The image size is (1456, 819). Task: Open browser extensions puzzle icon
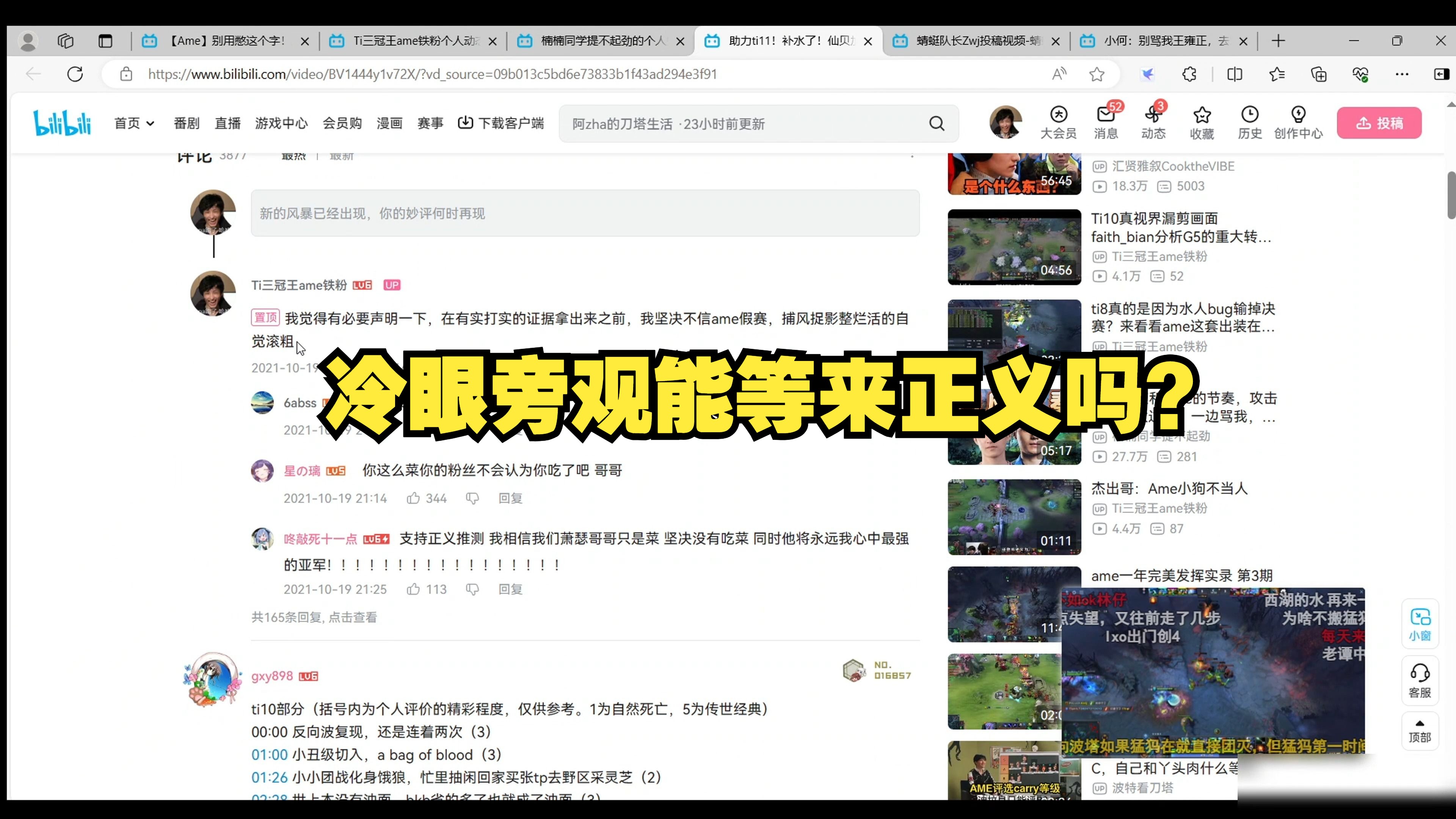tap(1189, 74)
